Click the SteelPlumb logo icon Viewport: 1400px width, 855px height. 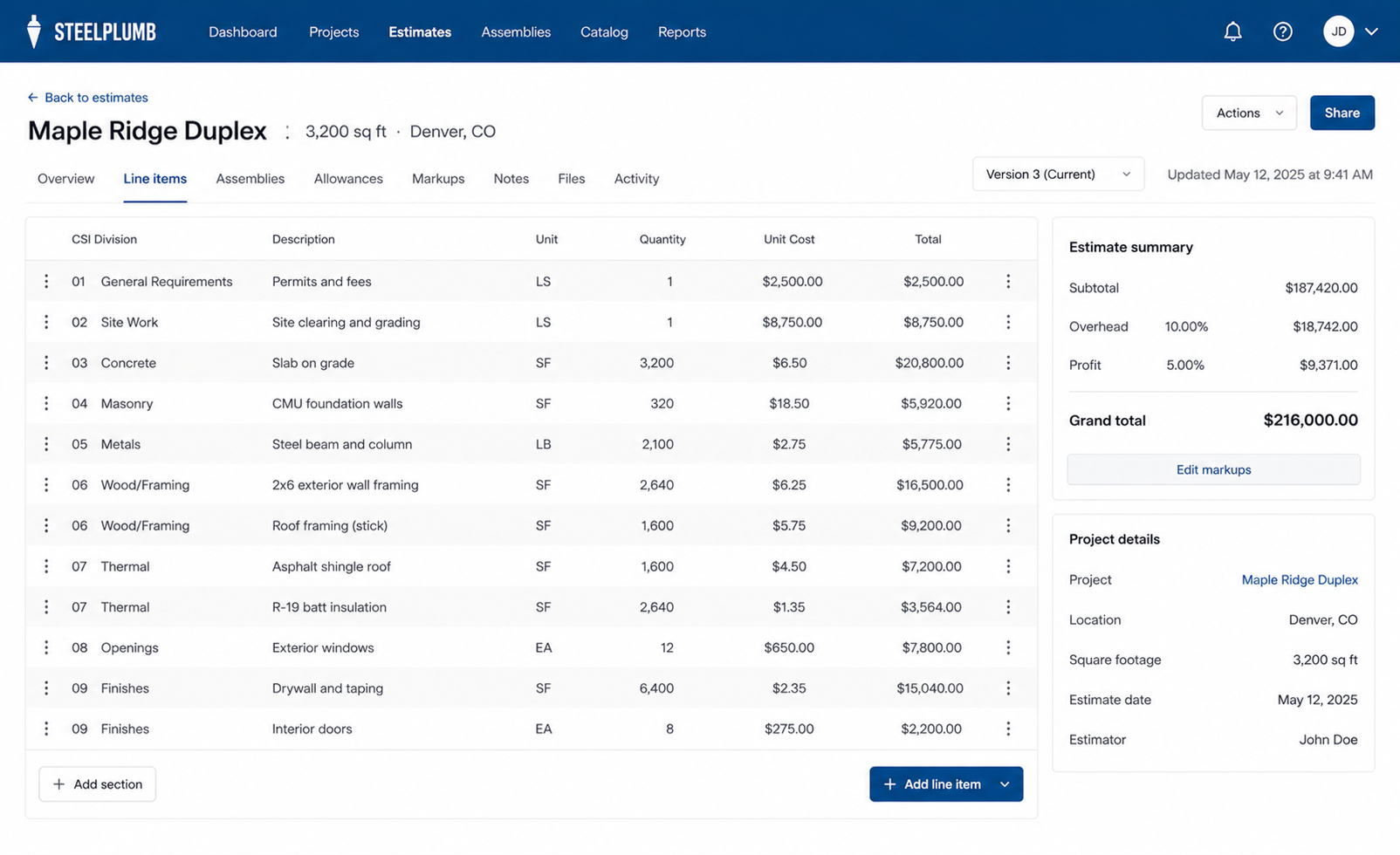34,31
